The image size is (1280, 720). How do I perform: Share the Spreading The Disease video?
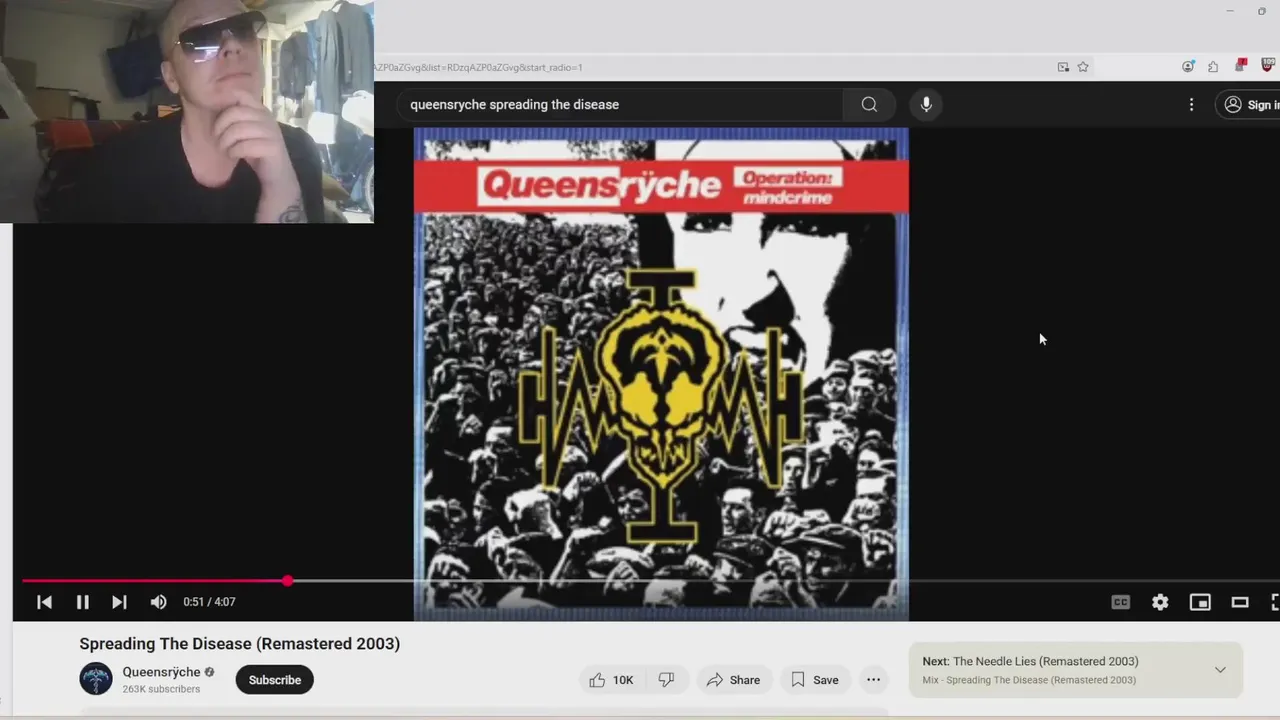(x=733, y=680)
